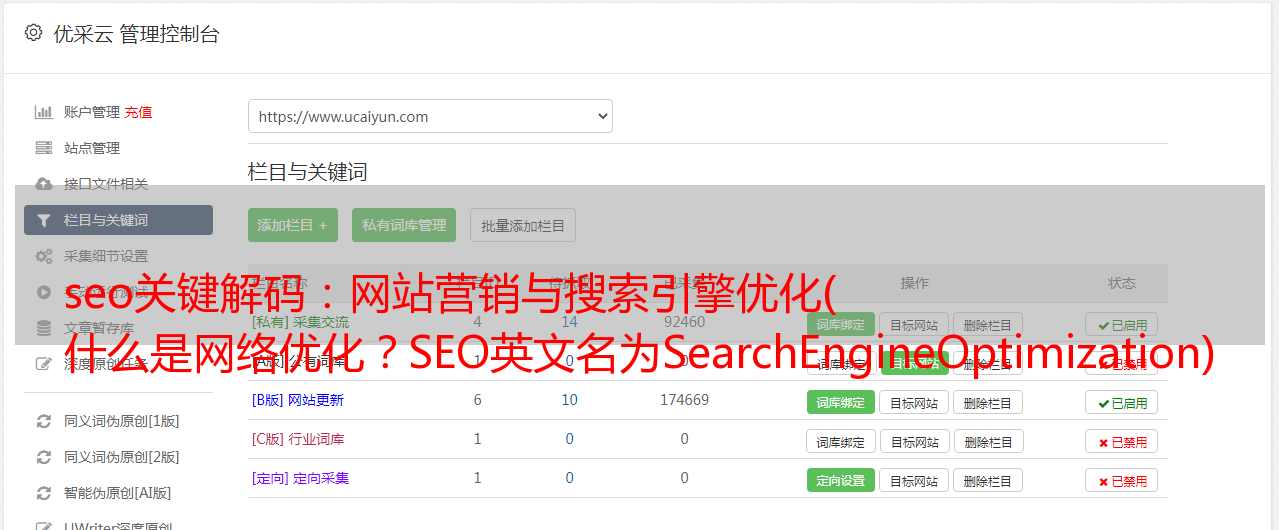Click the gears icon for 采集细节设置
The width and height of the screenshot is (1279, 530).
(x=44, y=256)
